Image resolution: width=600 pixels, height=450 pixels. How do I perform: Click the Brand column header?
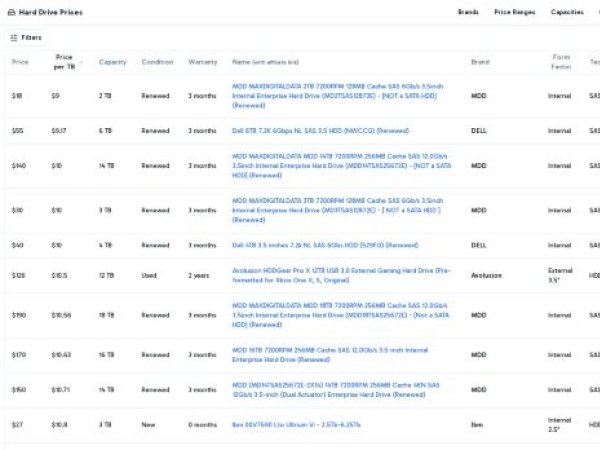pos(480,62)
